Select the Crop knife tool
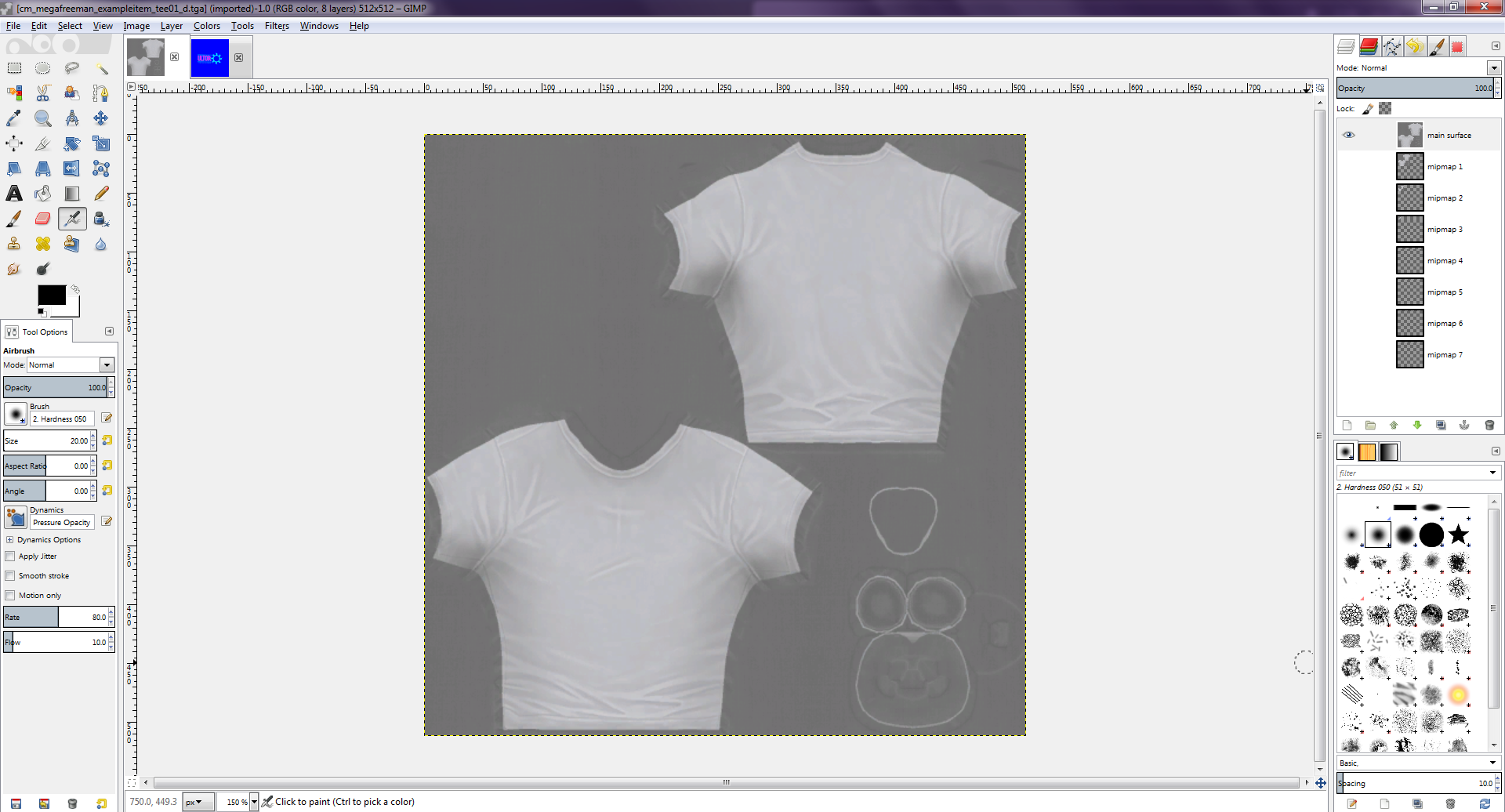Screen dimensions: 1505x812 point(43,143)
